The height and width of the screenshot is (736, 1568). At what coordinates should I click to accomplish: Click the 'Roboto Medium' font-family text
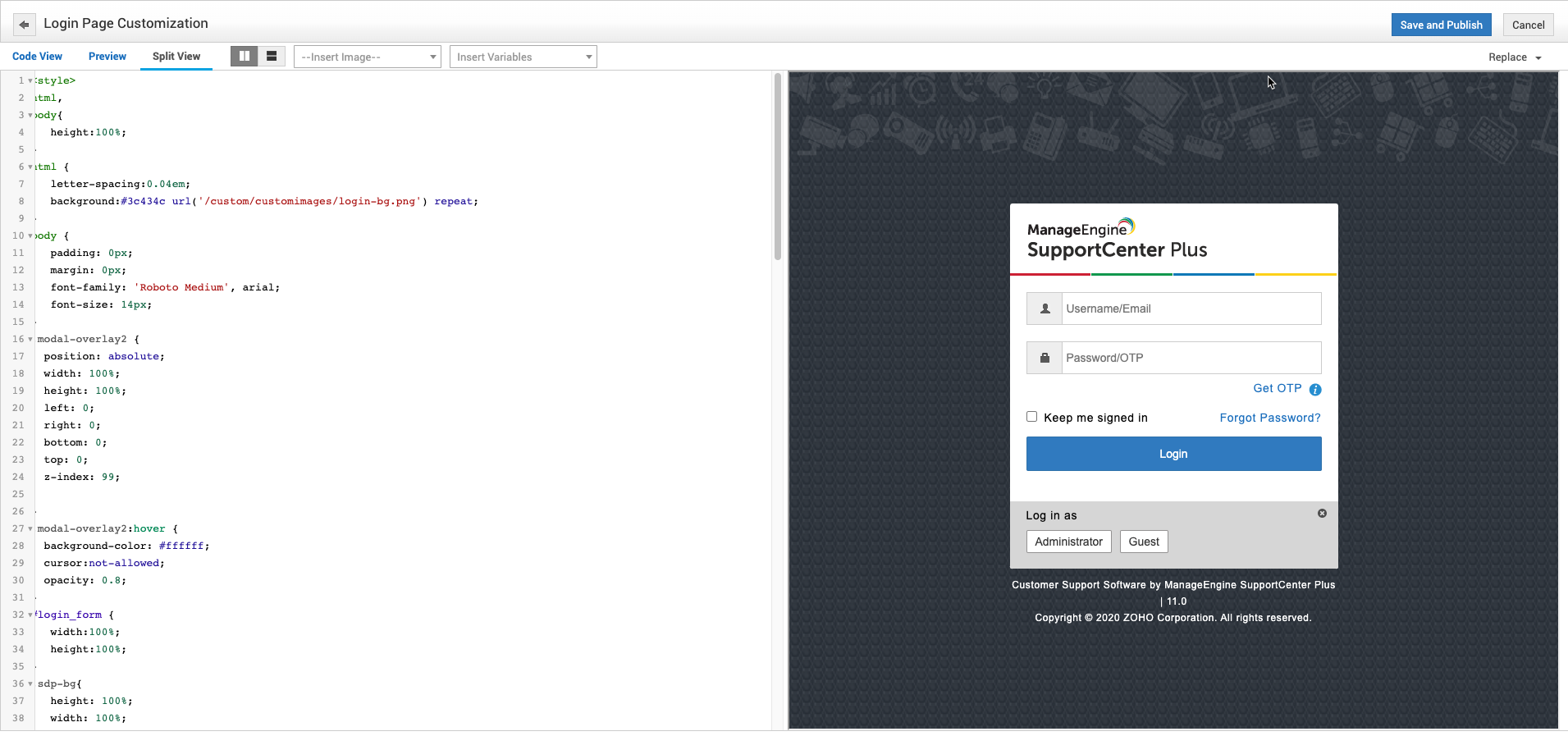tap(181, 287)
